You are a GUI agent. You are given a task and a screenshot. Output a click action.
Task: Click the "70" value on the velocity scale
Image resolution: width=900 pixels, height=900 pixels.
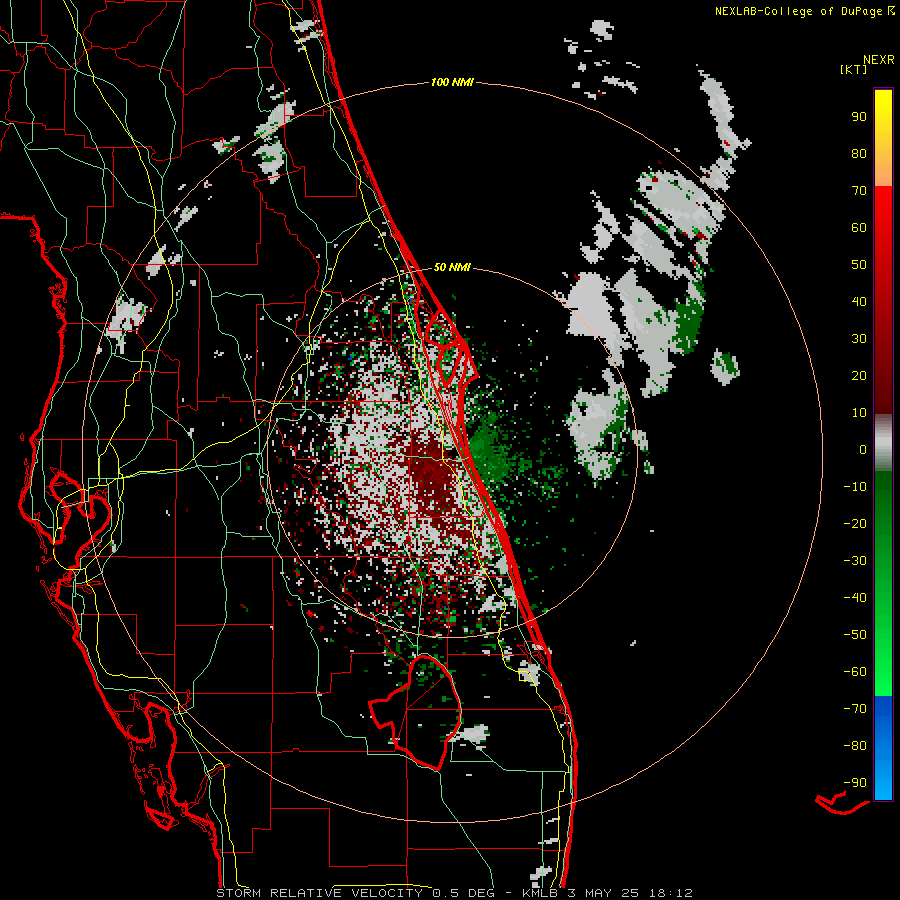[x=859, y=191]
